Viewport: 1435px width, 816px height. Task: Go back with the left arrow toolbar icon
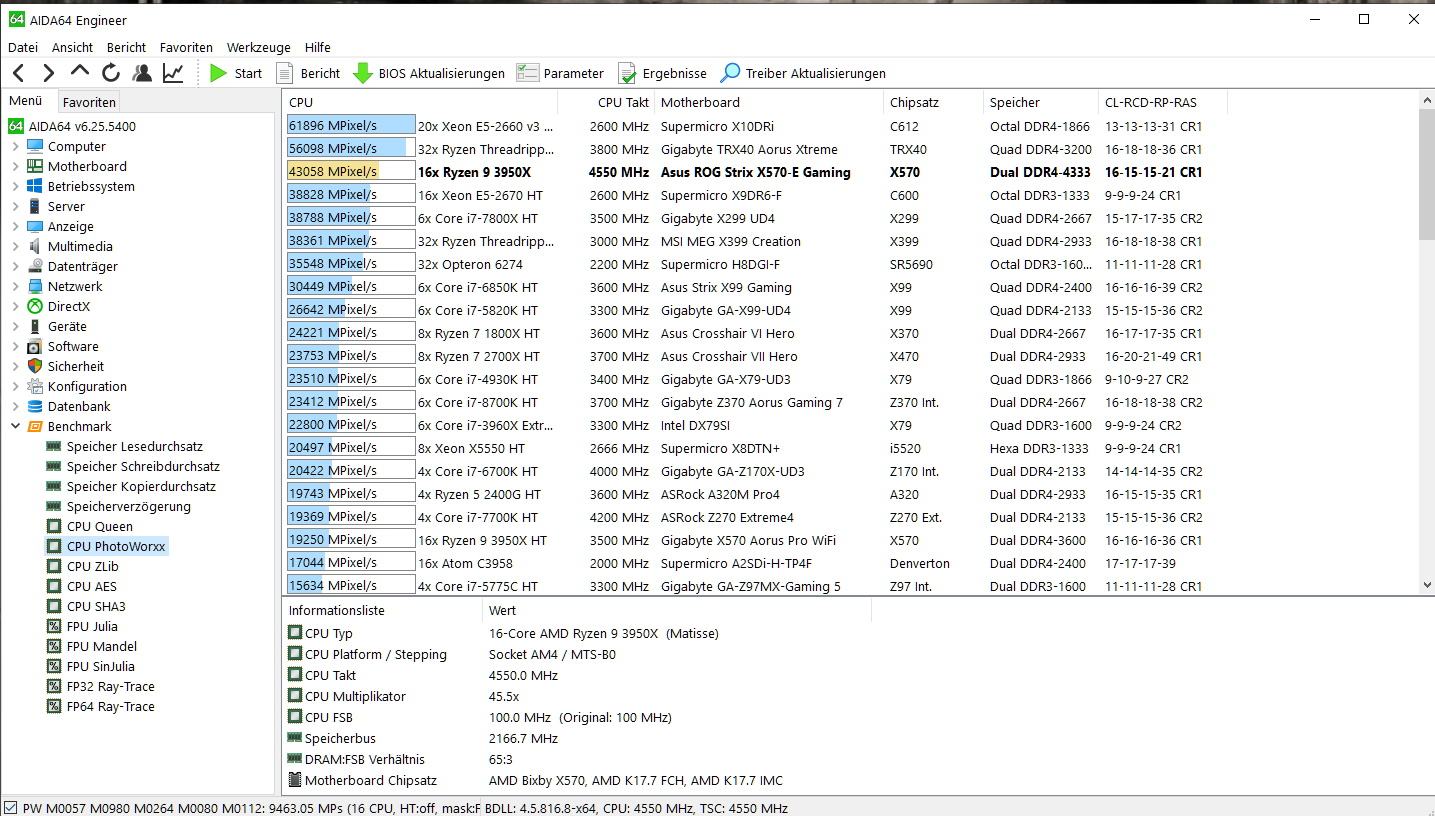click(18, 73)
